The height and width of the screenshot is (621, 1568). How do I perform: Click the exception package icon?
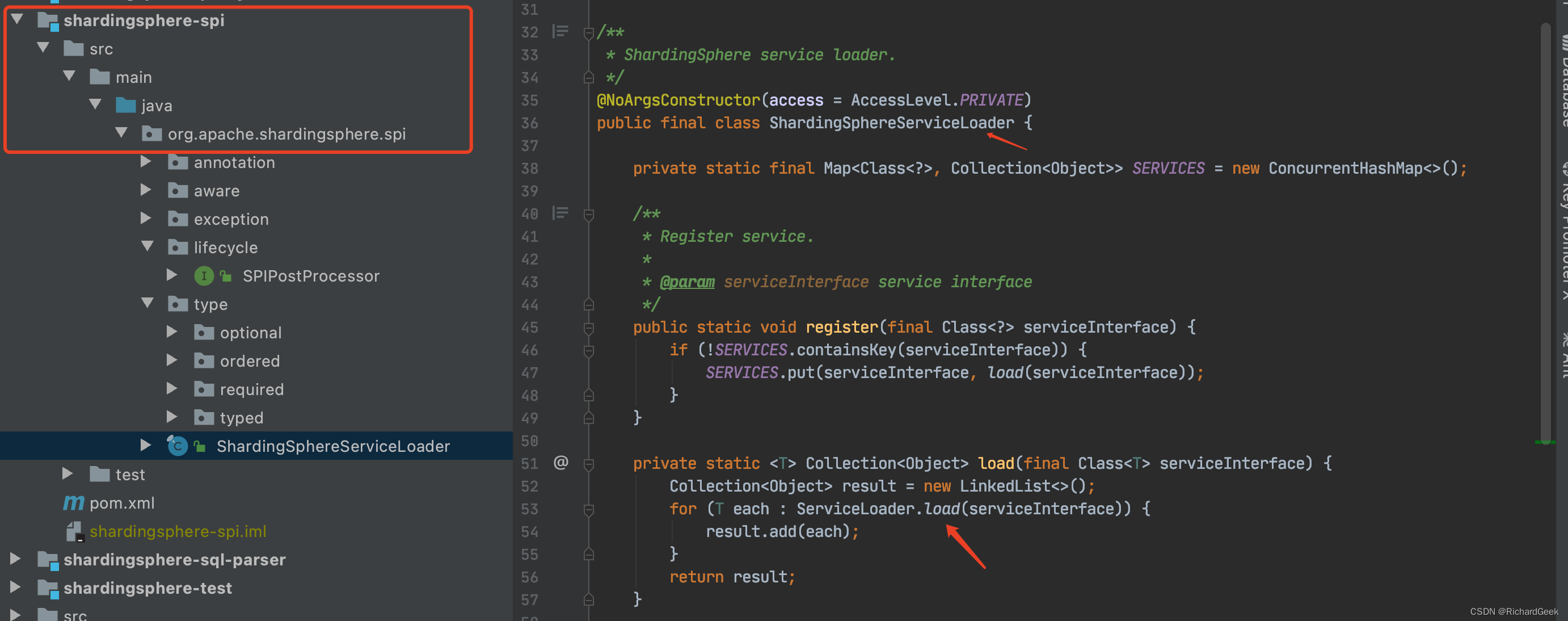(178, 219)
